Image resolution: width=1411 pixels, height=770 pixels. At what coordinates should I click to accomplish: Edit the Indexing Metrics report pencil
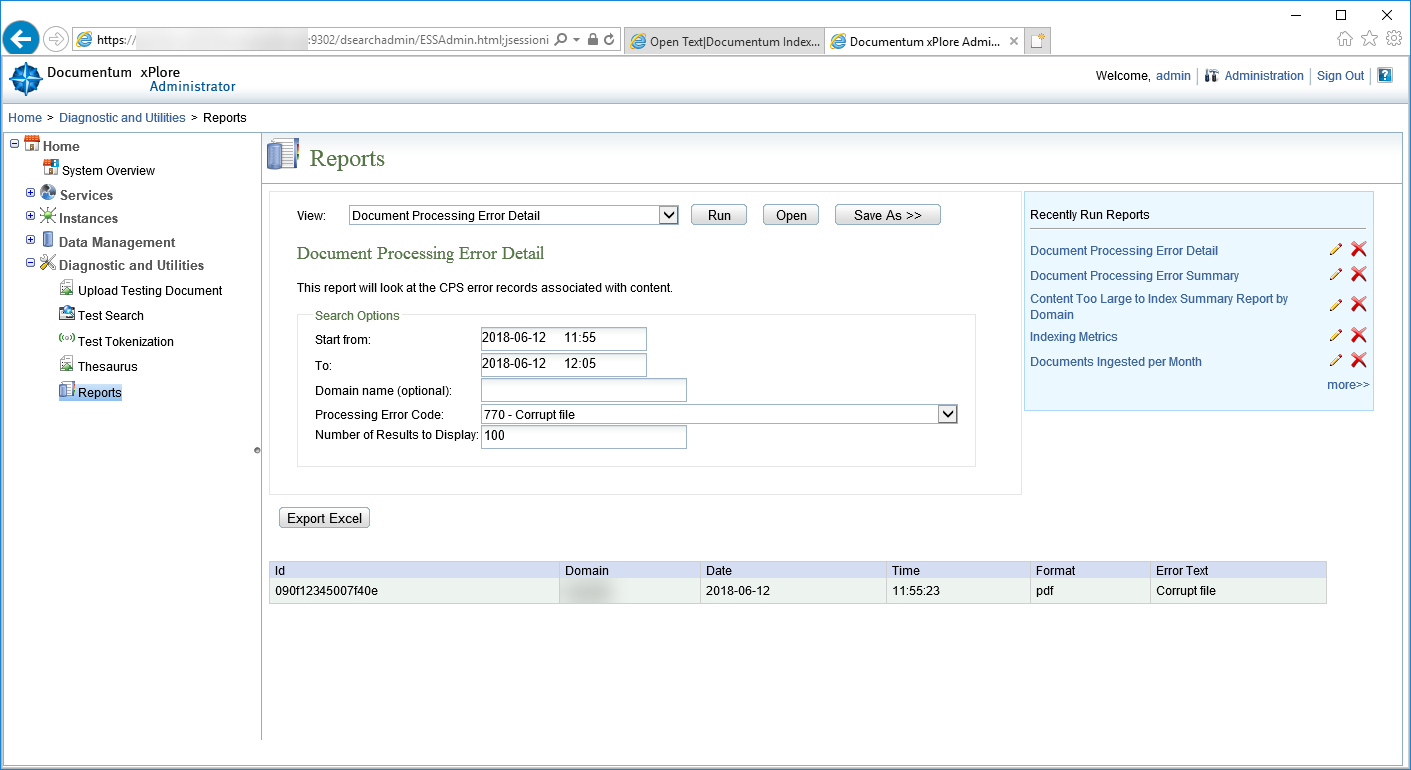[1335, 336]
